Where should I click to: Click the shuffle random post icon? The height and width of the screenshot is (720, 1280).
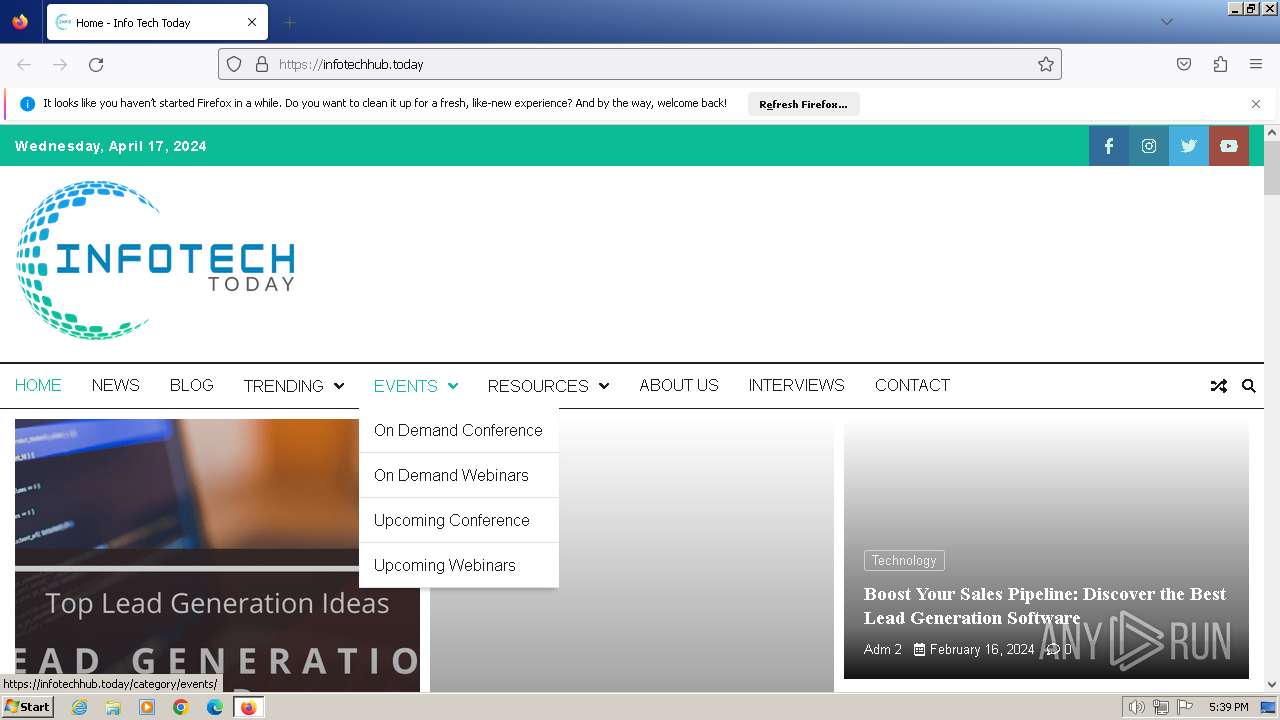(1219, 386)
